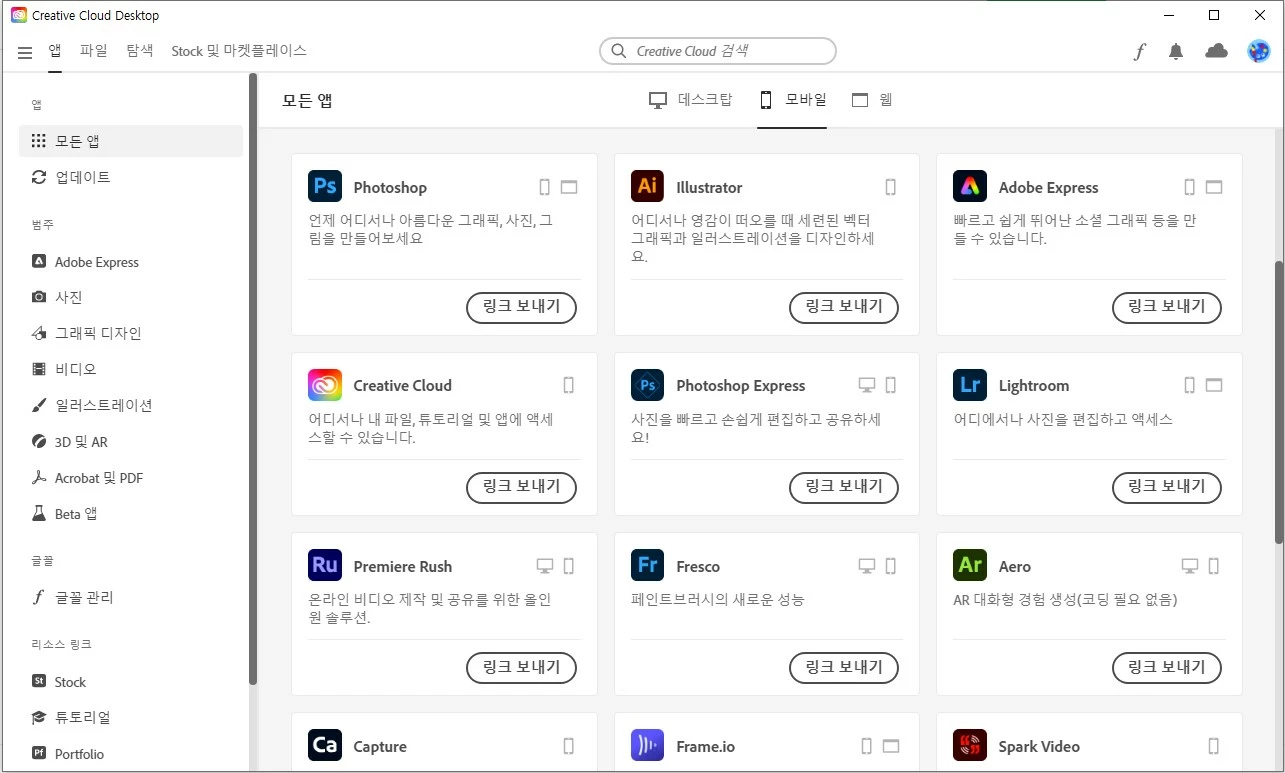
Task: Click the Spark Video app title text
Action: pos(1039,746)
